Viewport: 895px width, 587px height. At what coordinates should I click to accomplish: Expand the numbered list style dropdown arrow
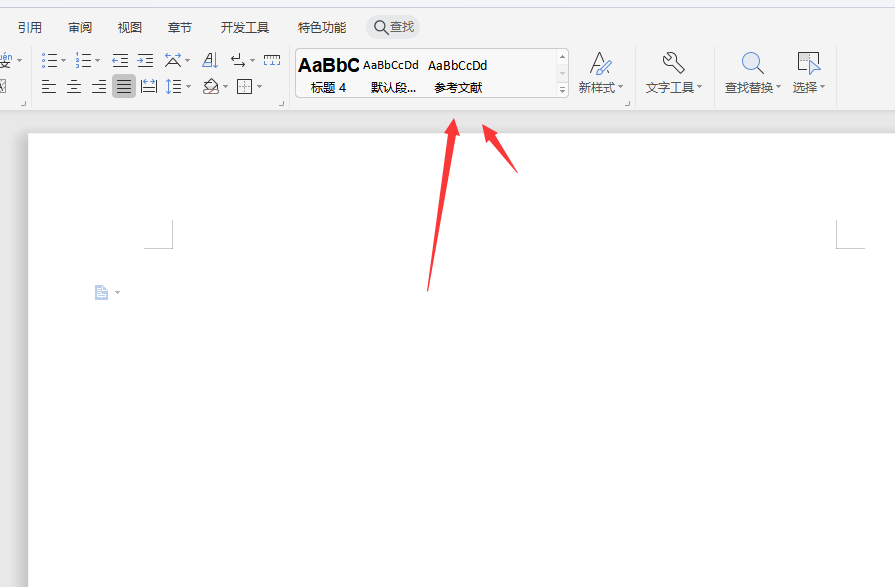98,61
